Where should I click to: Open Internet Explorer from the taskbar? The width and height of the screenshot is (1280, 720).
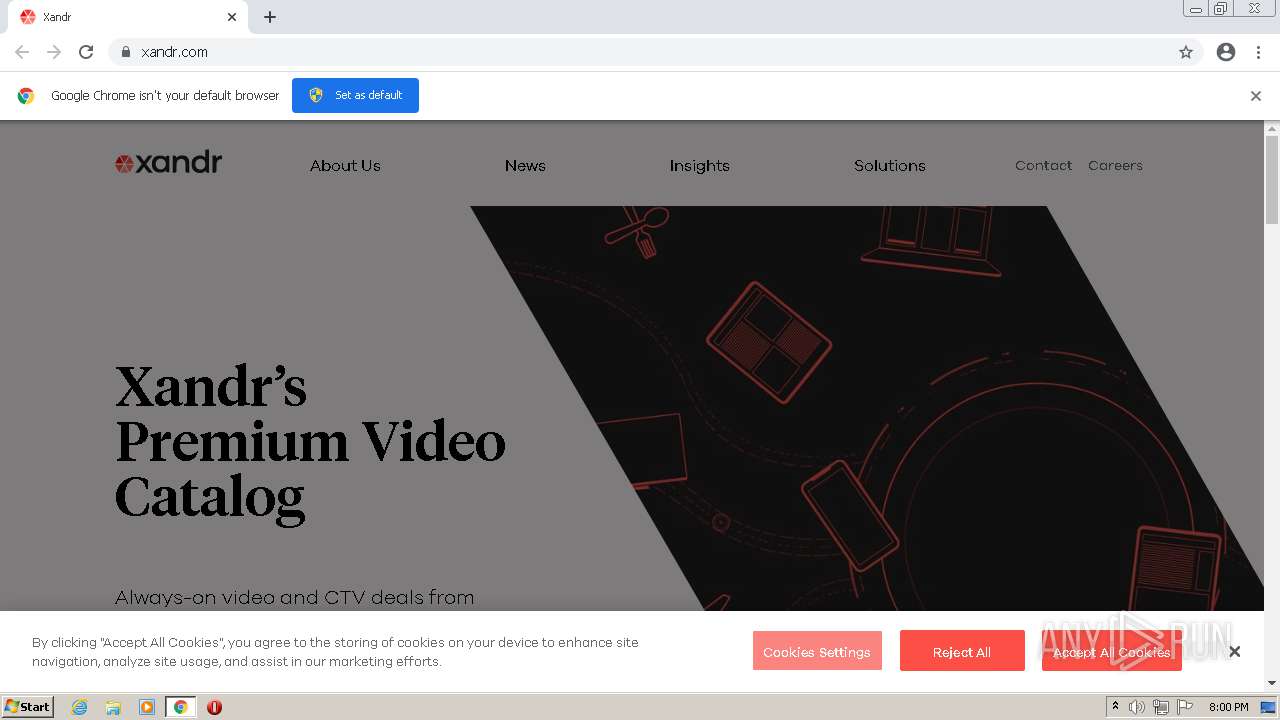pyautogui.click(x=80, y=707)
